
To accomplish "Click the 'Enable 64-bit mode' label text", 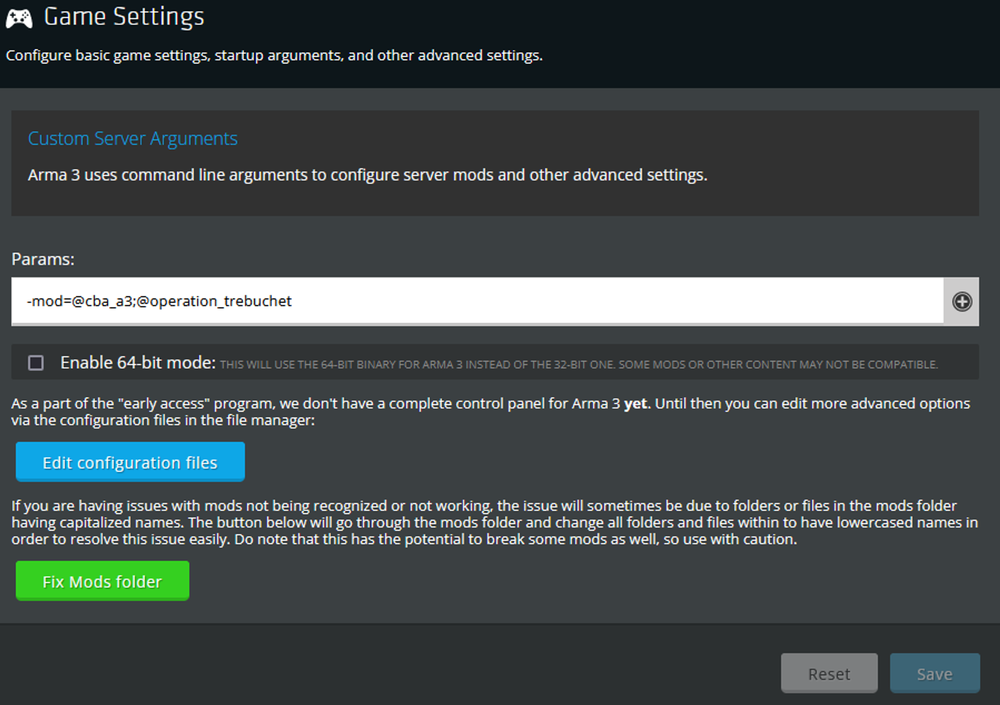I will tap(138, 363).
